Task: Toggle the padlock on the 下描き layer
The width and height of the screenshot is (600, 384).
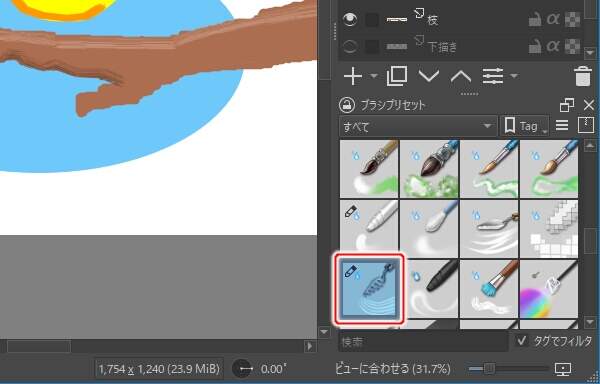Action: coord(535,47)
